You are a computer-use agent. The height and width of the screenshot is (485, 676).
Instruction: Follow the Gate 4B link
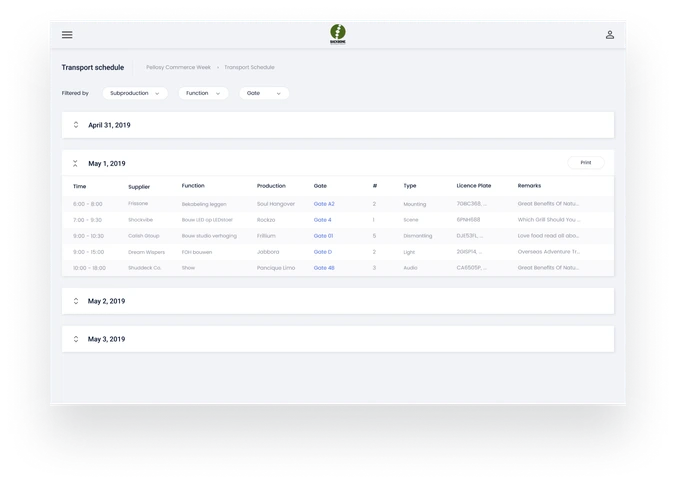coord(324,268)
